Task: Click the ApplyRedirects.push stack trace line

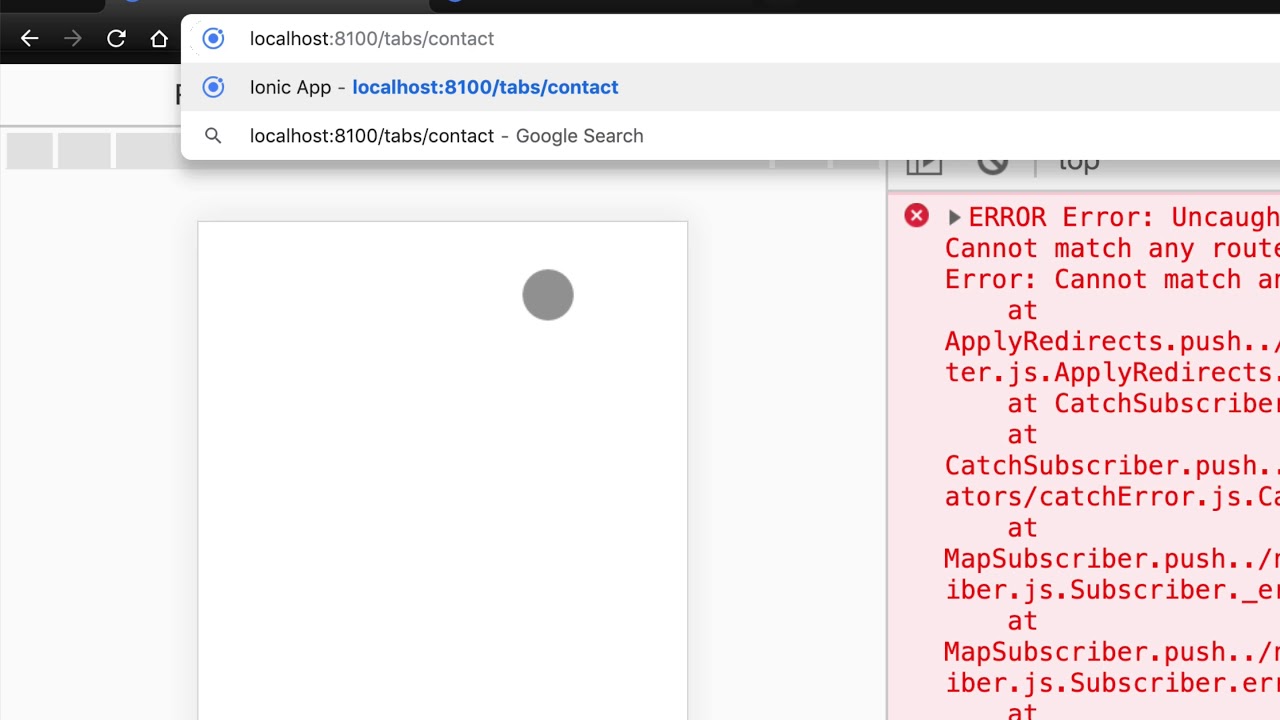Action: coord(1112,341)
